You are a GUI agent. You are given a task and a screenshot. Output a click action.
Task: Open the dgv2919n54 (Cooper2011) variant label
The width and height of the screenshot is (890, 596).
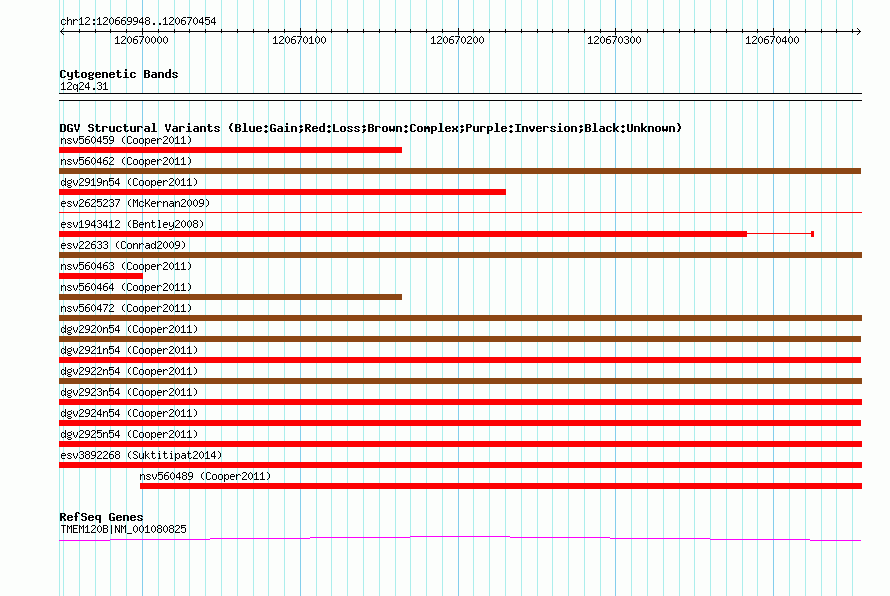pyautogui.click(x=129, y=182)
